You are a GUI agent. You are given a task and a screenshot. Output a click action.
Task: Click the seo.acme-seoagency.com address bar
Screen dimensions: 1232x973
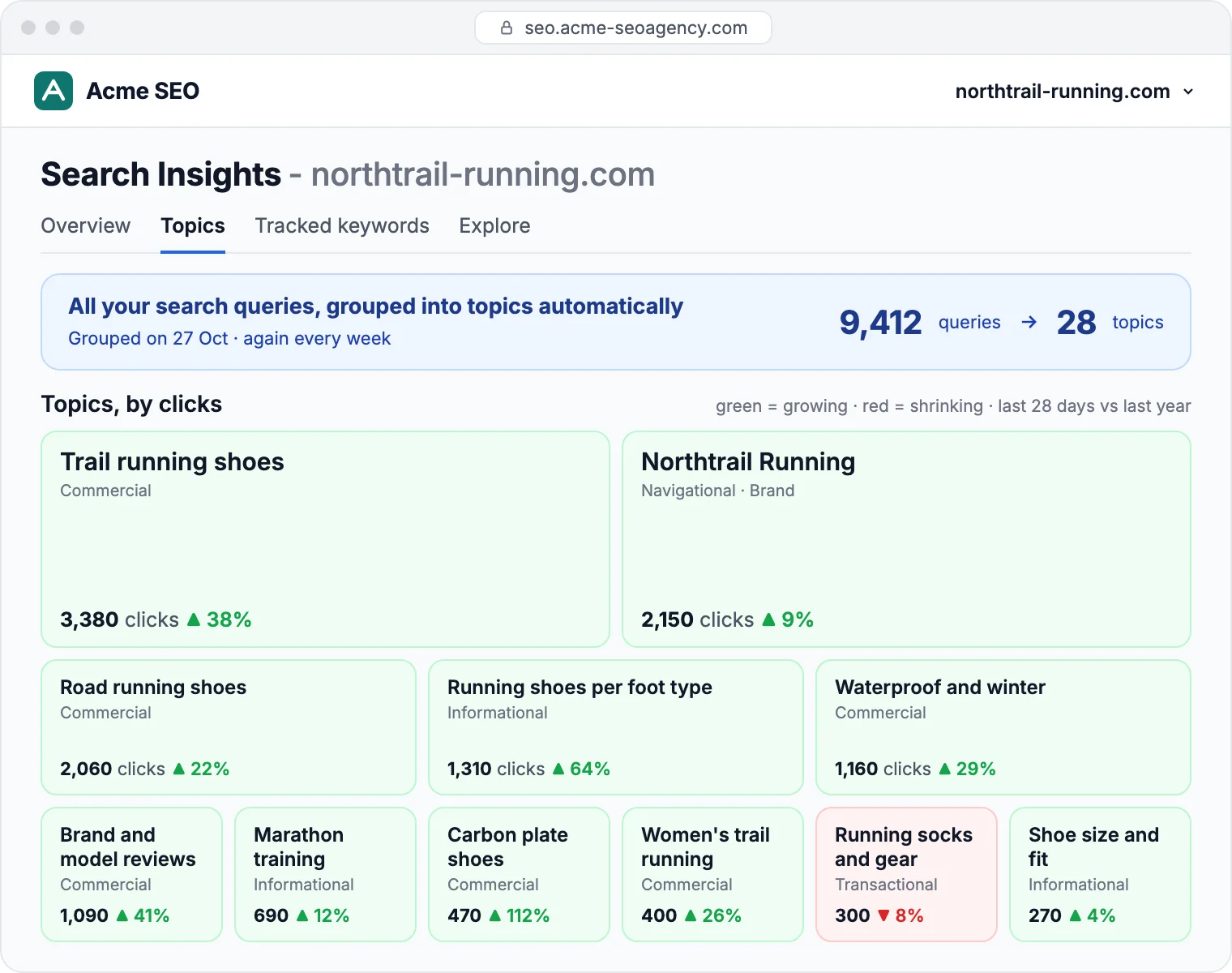coord(623,28)
